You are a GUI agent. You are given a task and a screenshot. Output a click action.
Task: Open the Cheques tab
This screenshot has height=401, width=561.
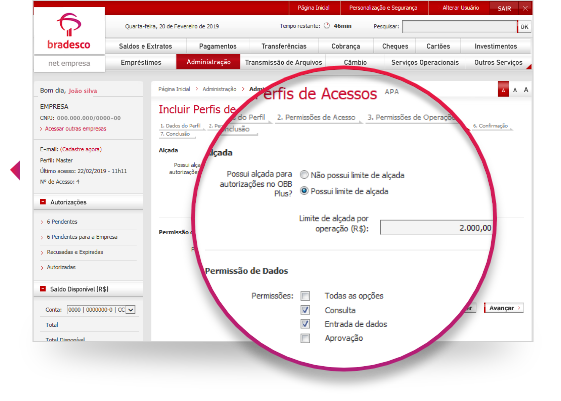click(x=395, y=46)
